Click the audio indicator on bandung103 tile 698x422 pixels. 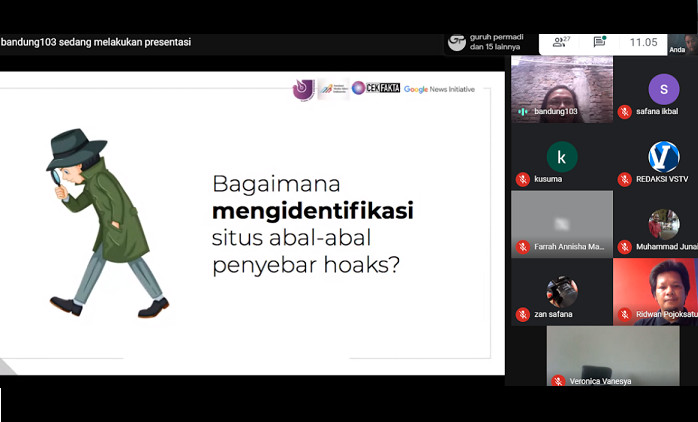(x=522, y=112)
